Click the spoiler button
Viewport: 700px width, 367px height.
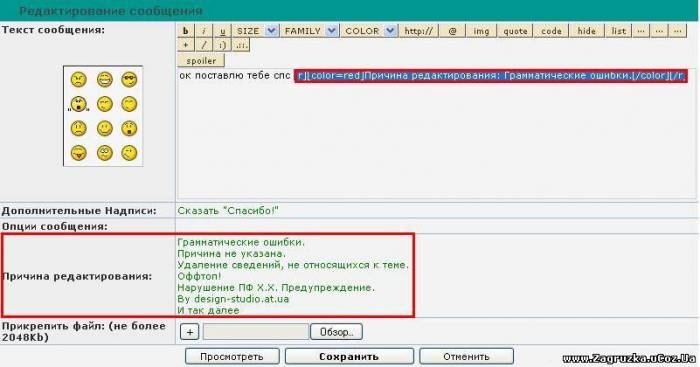201,60
